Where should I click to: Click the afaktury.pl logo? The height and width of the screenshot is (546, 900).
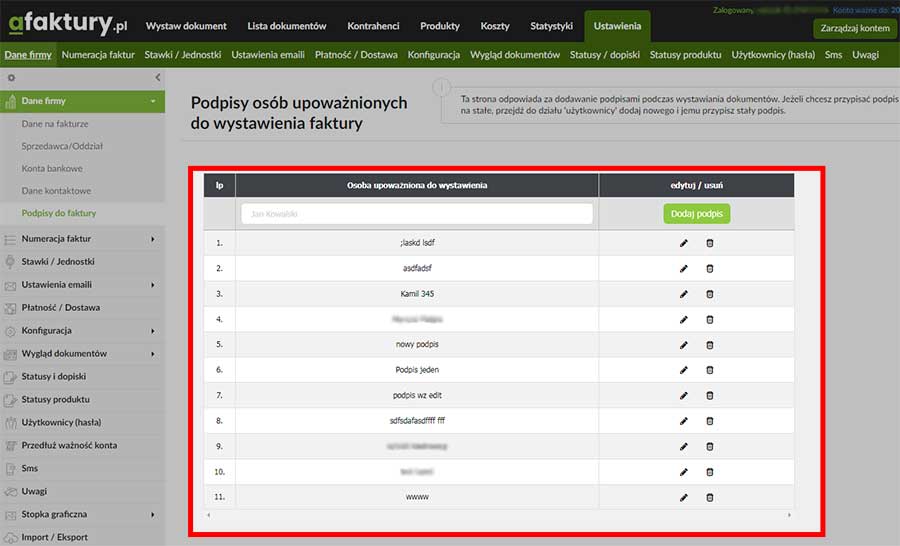coord(68,24)
